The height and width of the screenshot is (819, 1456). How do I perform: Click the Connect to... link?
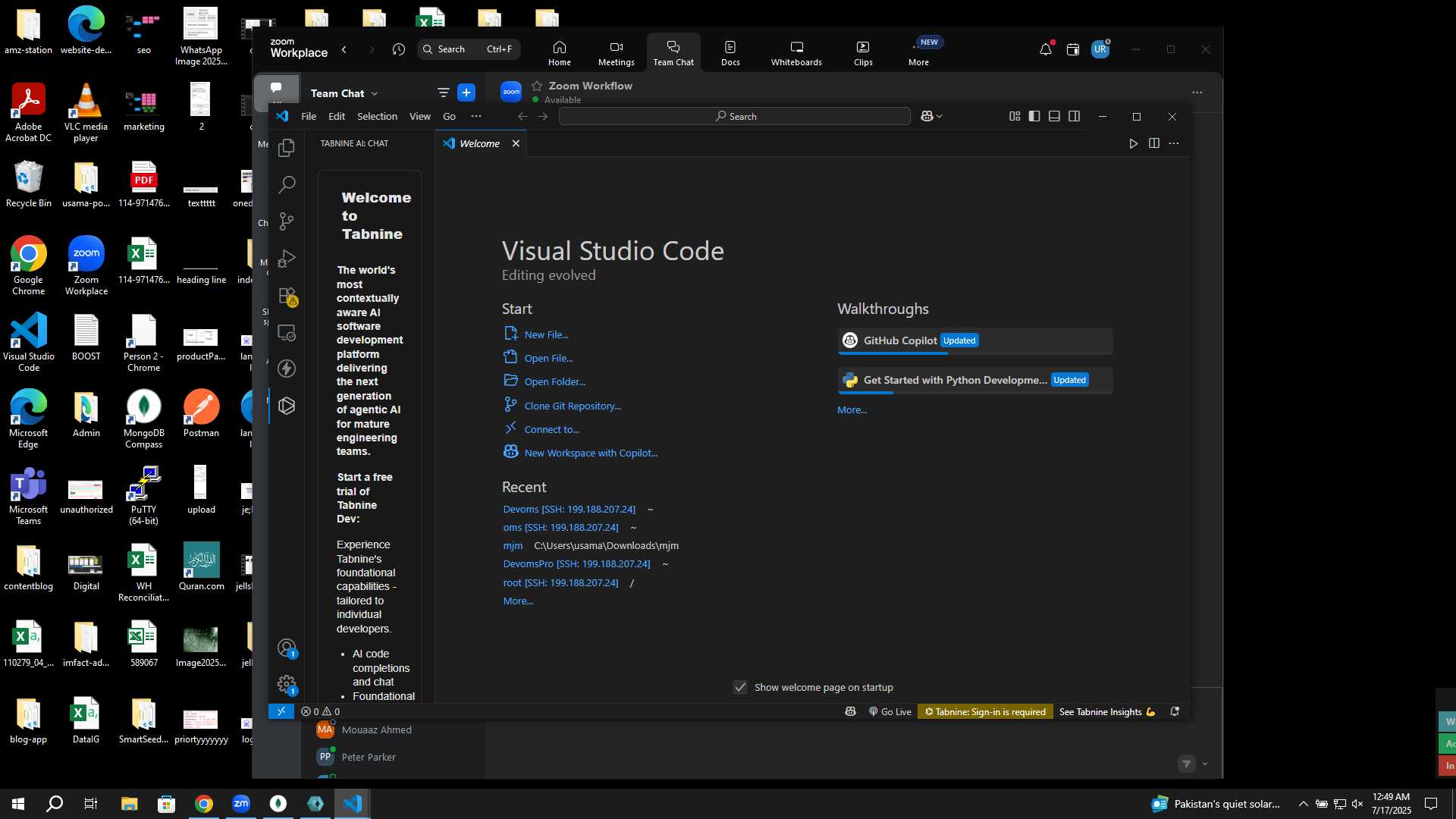pos(551,429)
